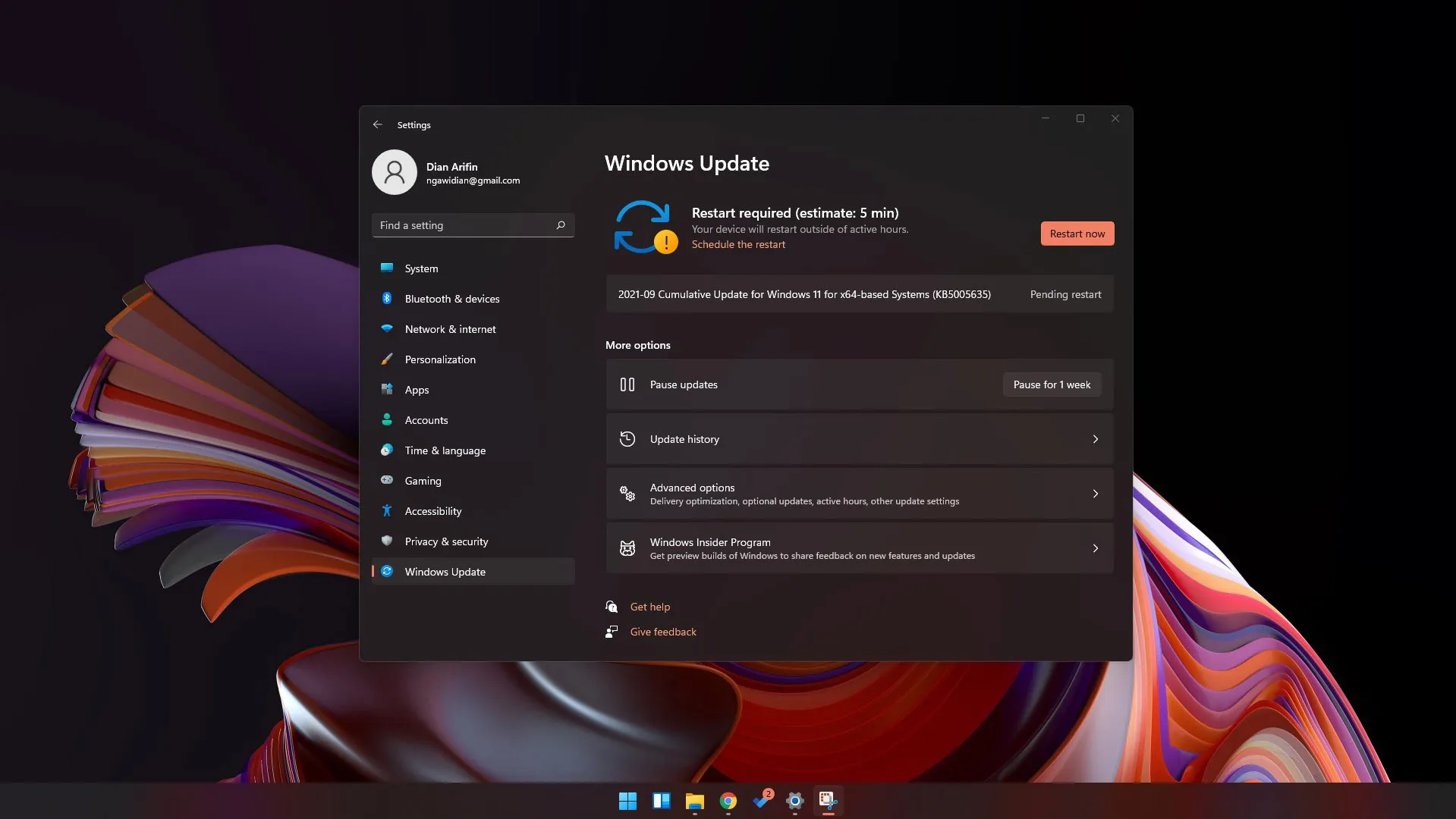Open Advanced options row
Image resolution: width=1456 pixels, height=819 pixels.
click(x=859, y=494)
